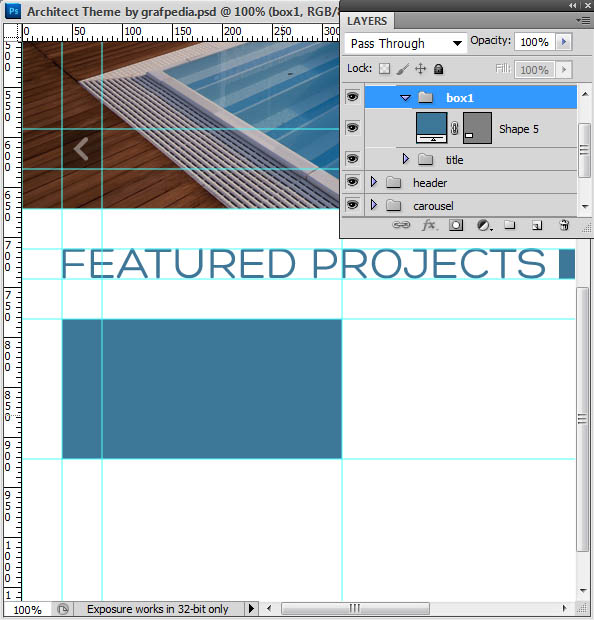Select the Shape 5 layer name
Screen dimensions: 594x620
click(x=518, y=129)
